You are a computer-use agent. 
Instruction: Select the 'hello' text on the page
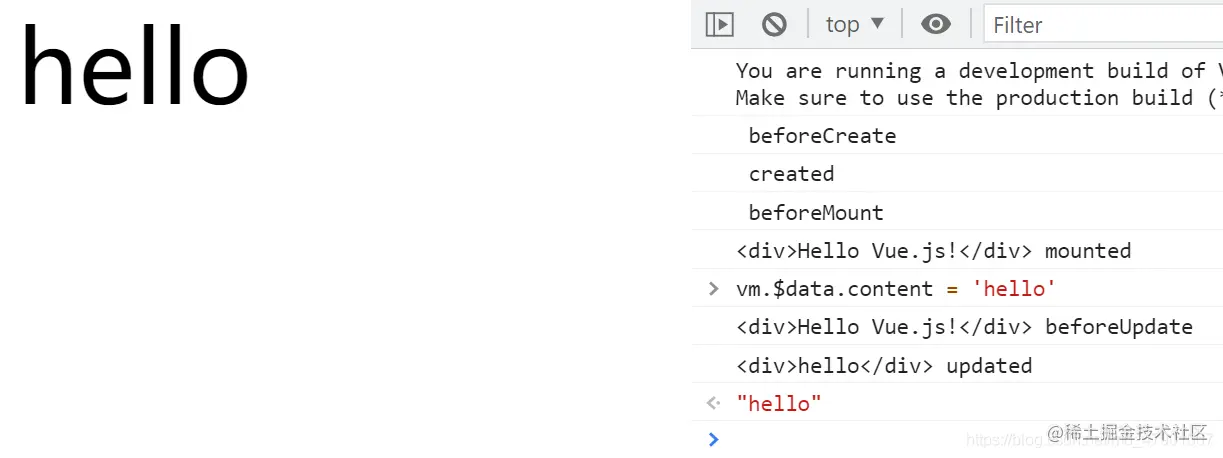tap(134, 66)
